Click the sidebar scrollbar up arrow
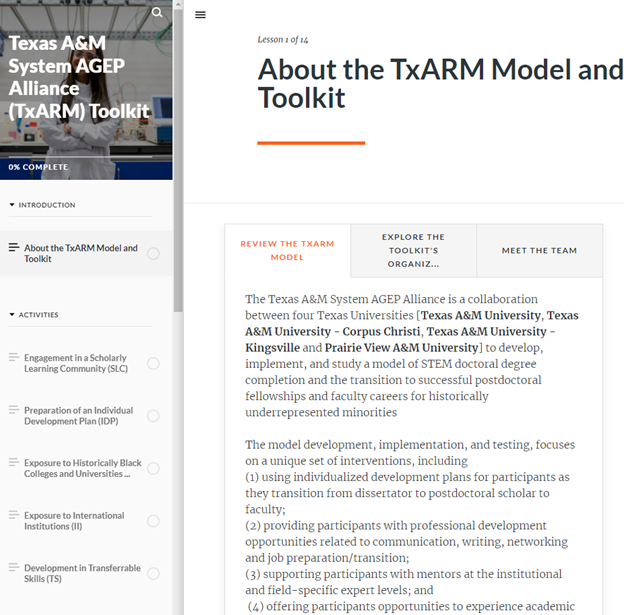This screenshot has height=615, width=624. (178, 4)
